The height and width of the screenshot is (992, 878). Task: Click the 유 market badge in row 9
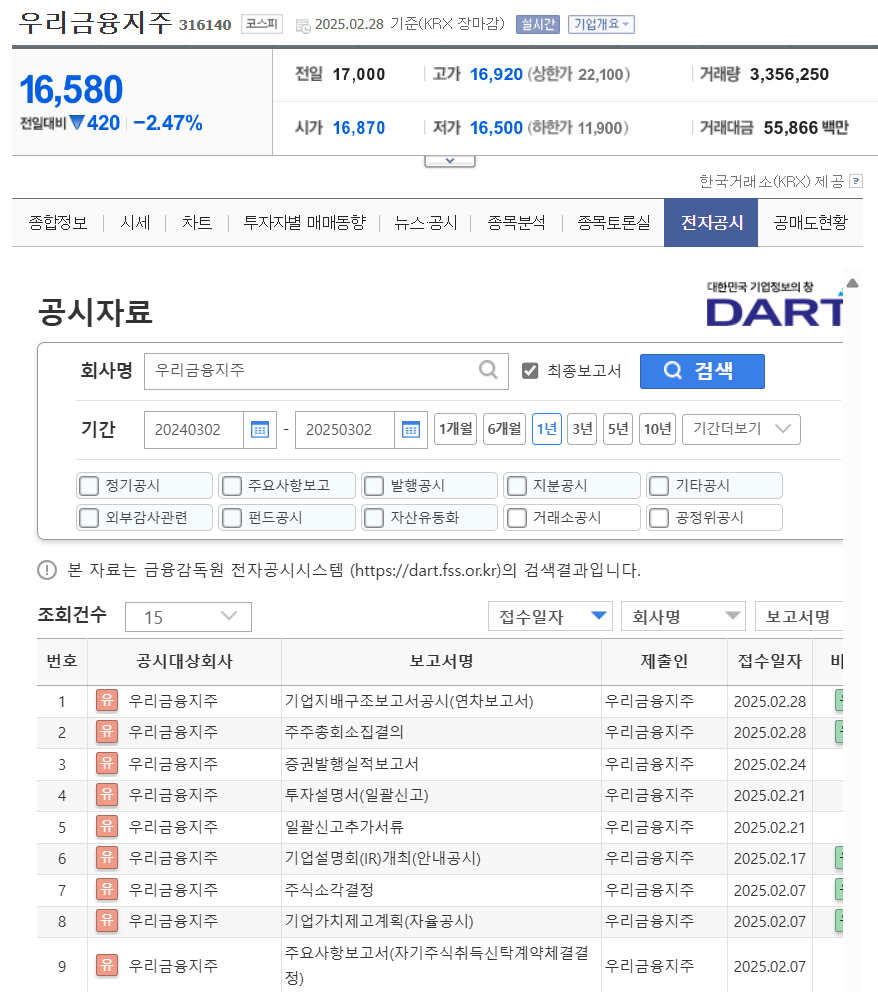[x=107, y=965]
